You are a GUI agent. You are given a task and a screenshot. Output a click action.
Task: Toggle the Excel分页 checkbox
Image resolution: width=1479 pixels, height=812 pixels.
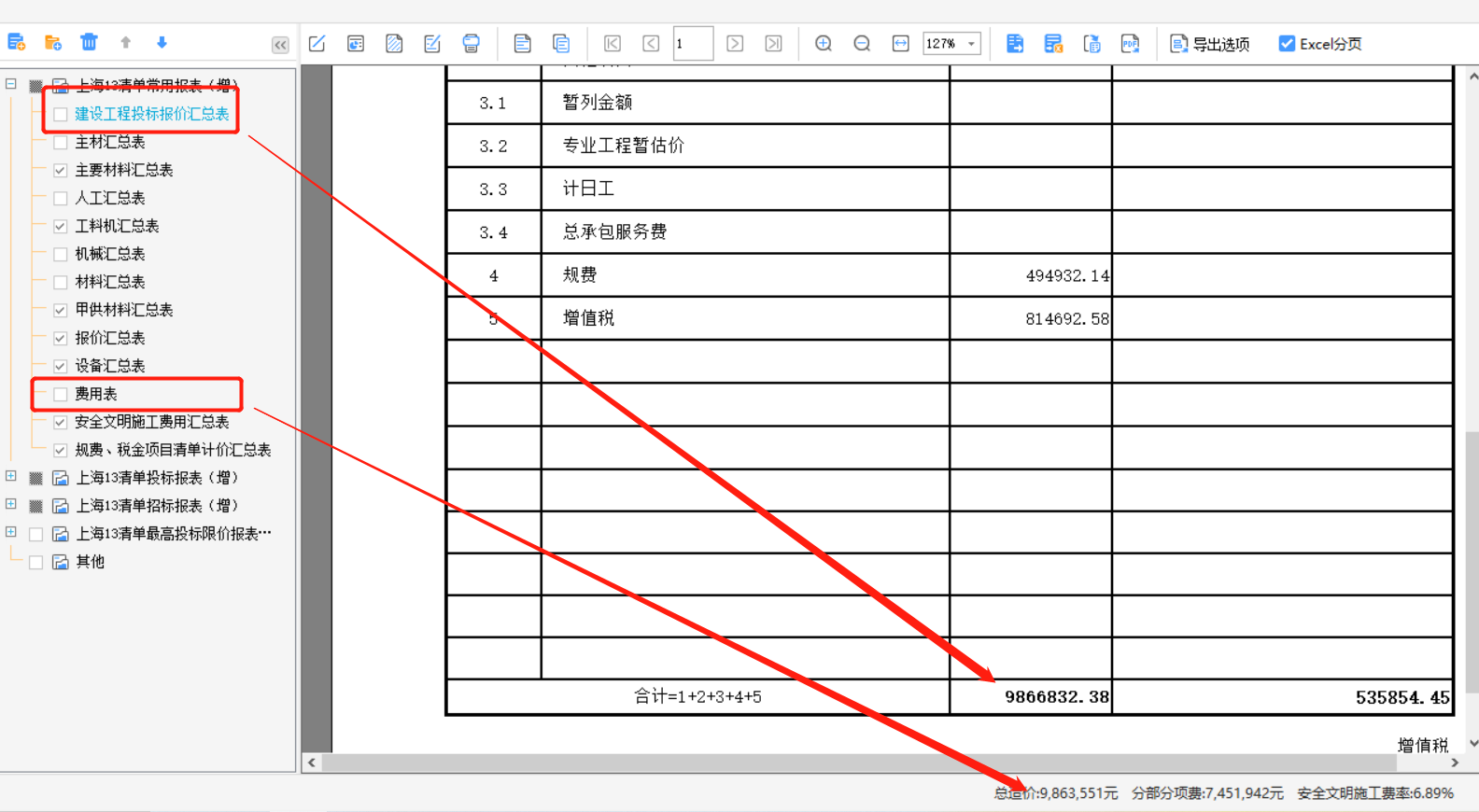[1287, 43]
